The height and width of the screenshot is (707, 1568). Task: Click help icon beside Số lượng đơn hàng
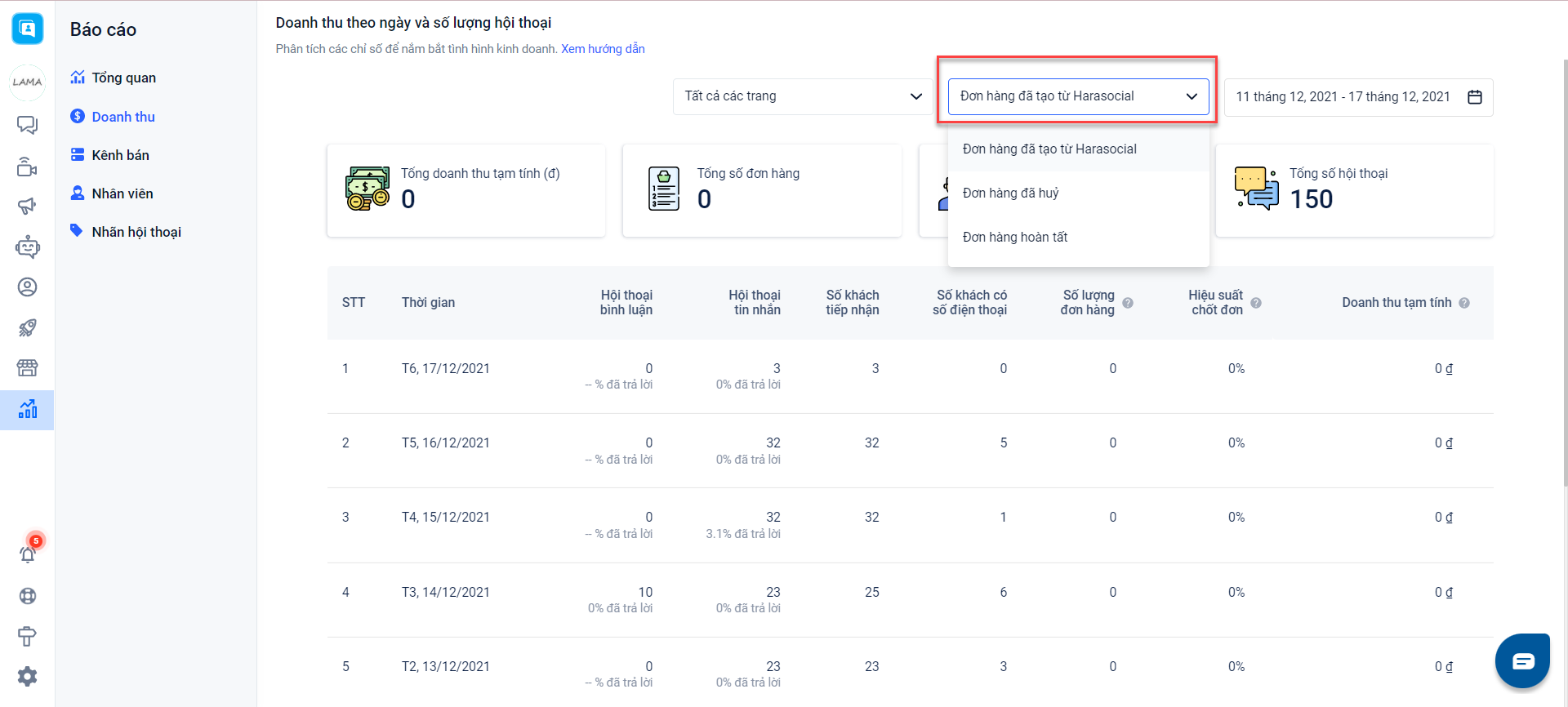point(1128,303)
